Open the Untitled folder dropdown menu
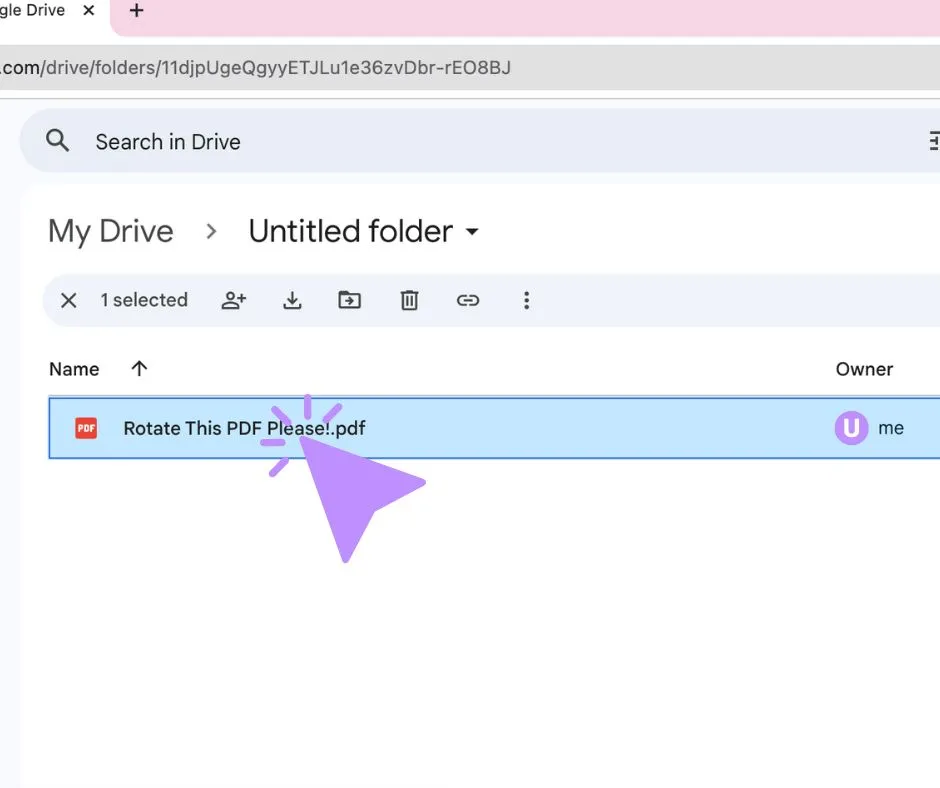Image resolution: width=940 pixels, height=788 pixels. (473, 231)
